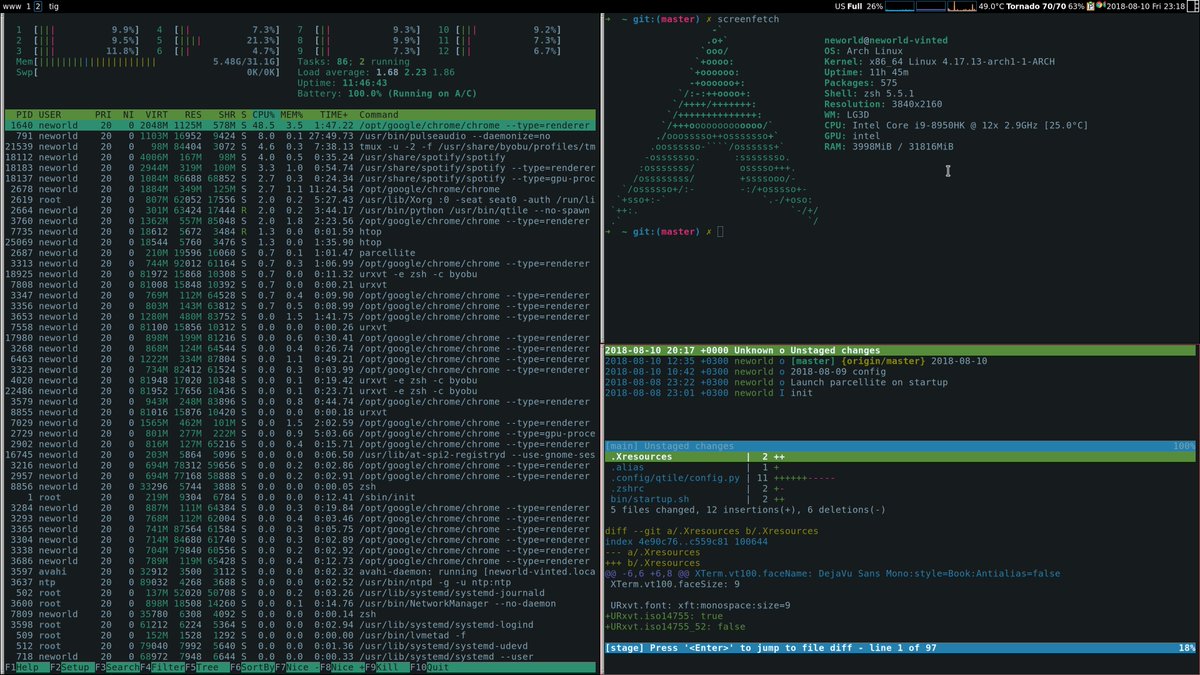Select the parcellite process row
The height and width of the screenshot is (675, 1200).
tap(300, 253)
